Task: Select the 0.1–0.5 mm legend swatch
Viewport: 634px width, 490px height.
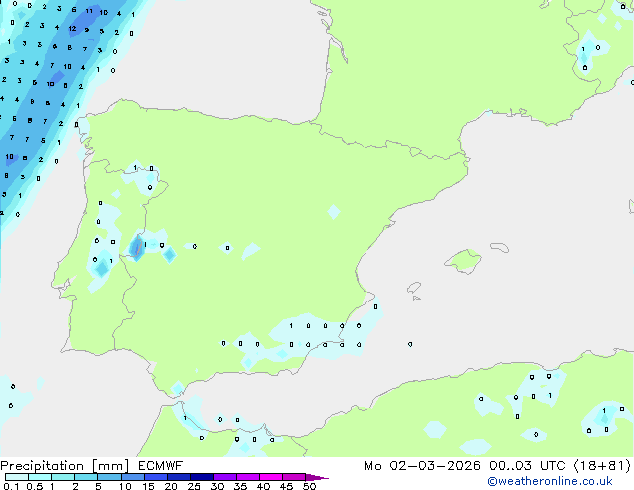Action: 17,477
